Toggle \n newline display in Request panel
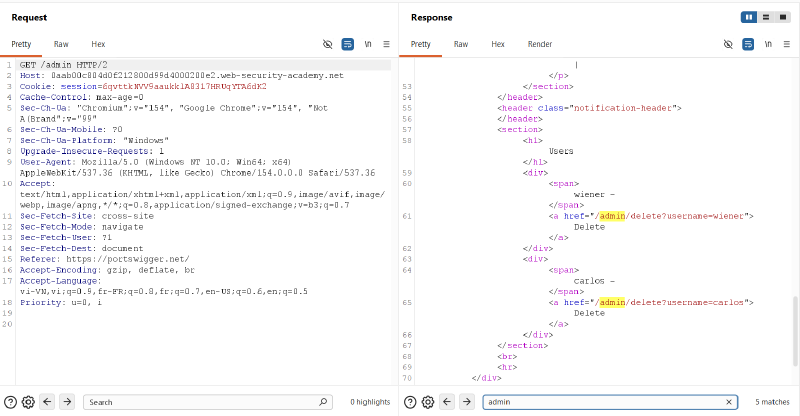Viewport: 800px width, 416px height. click(x=368, y=44)
